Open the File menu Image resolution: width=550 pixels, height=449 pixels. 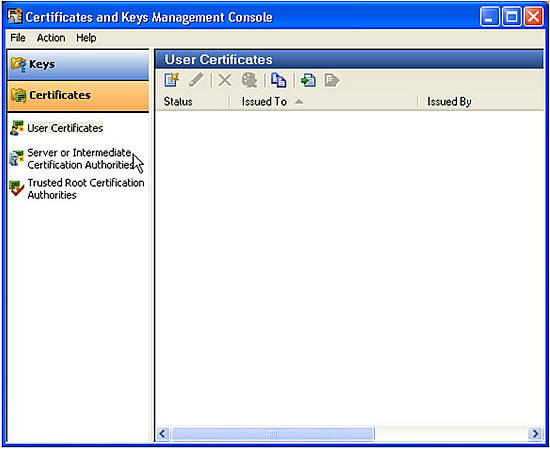18,38
